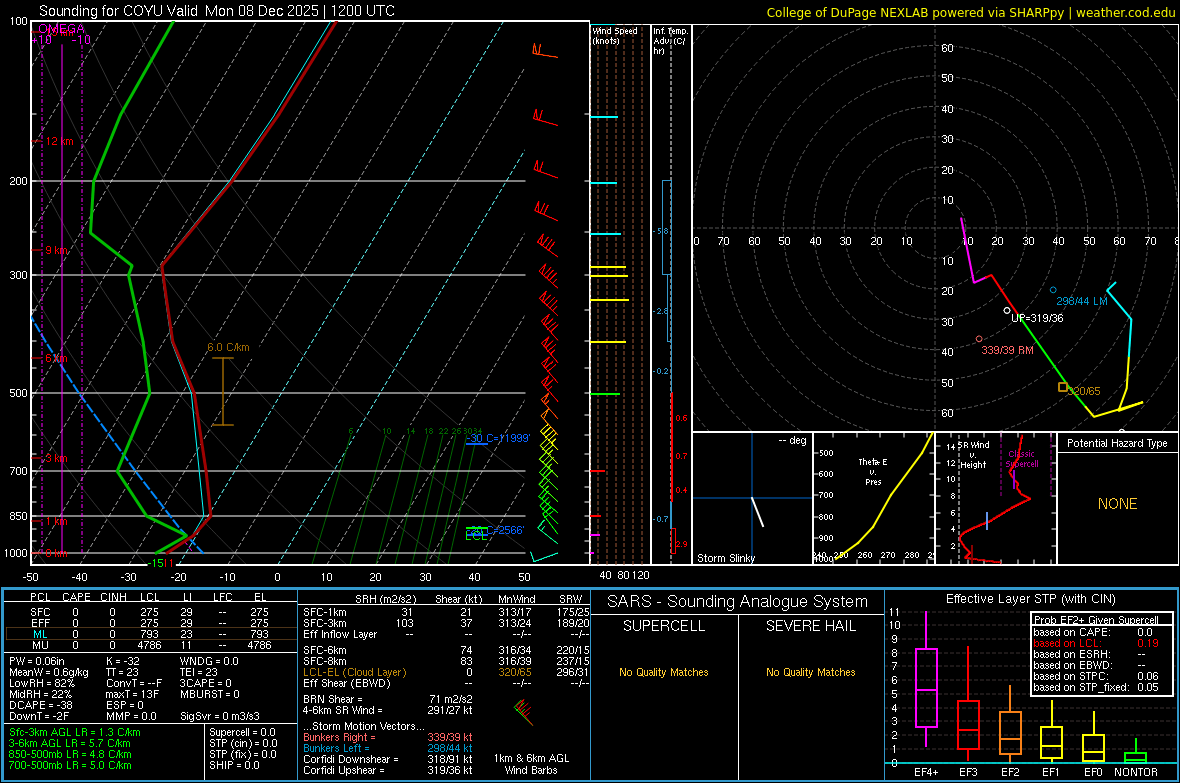Screen dimensions: 1180x783
Task: Select the MU parcel row
Action: (150, 644)
